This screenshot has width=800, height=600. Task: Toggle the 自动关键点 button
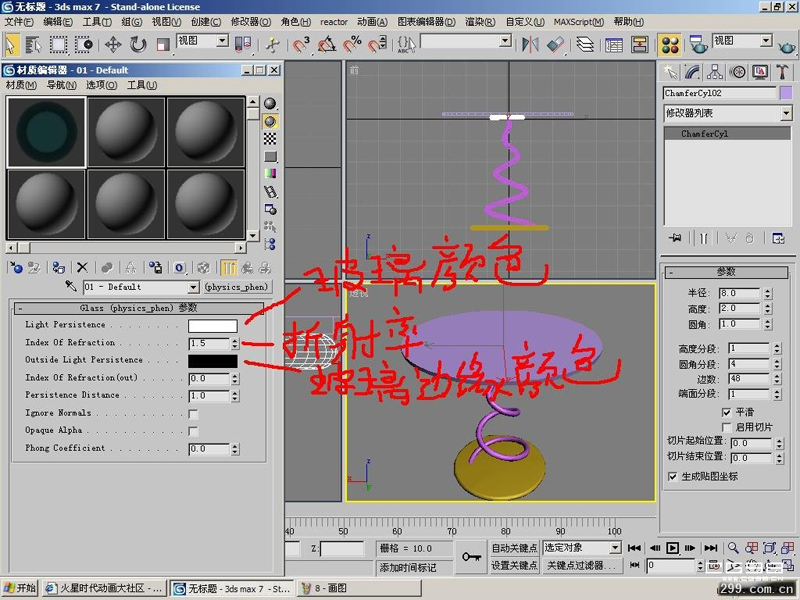click(x=514, y=548)
